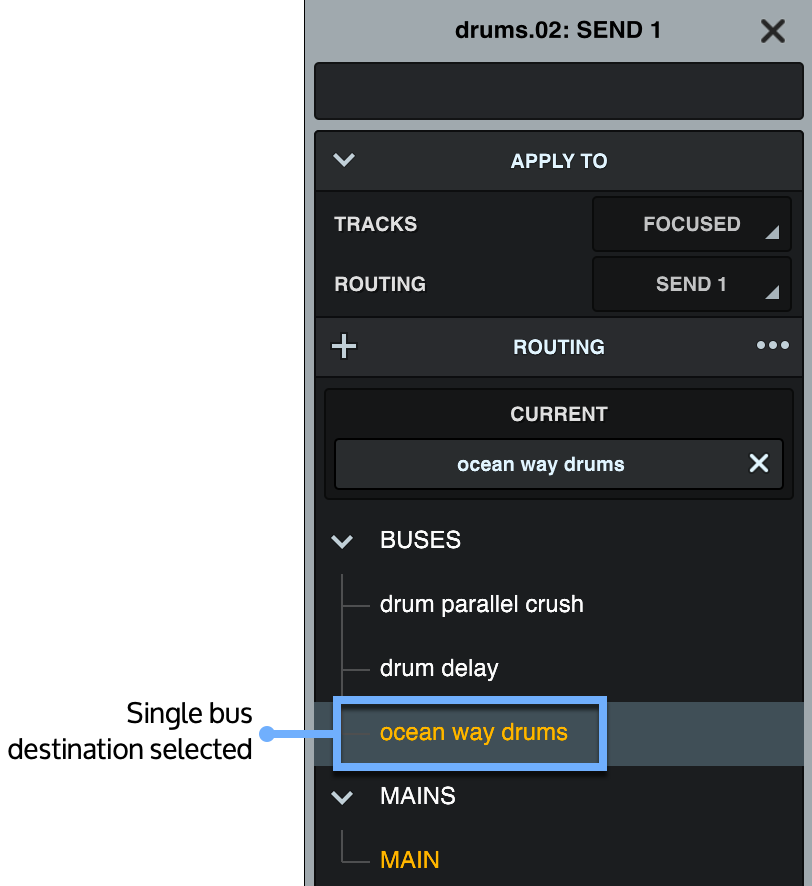This screenshot has width=812, height=886.
Task: Click the empty search field at top
Action: [558, 92]
